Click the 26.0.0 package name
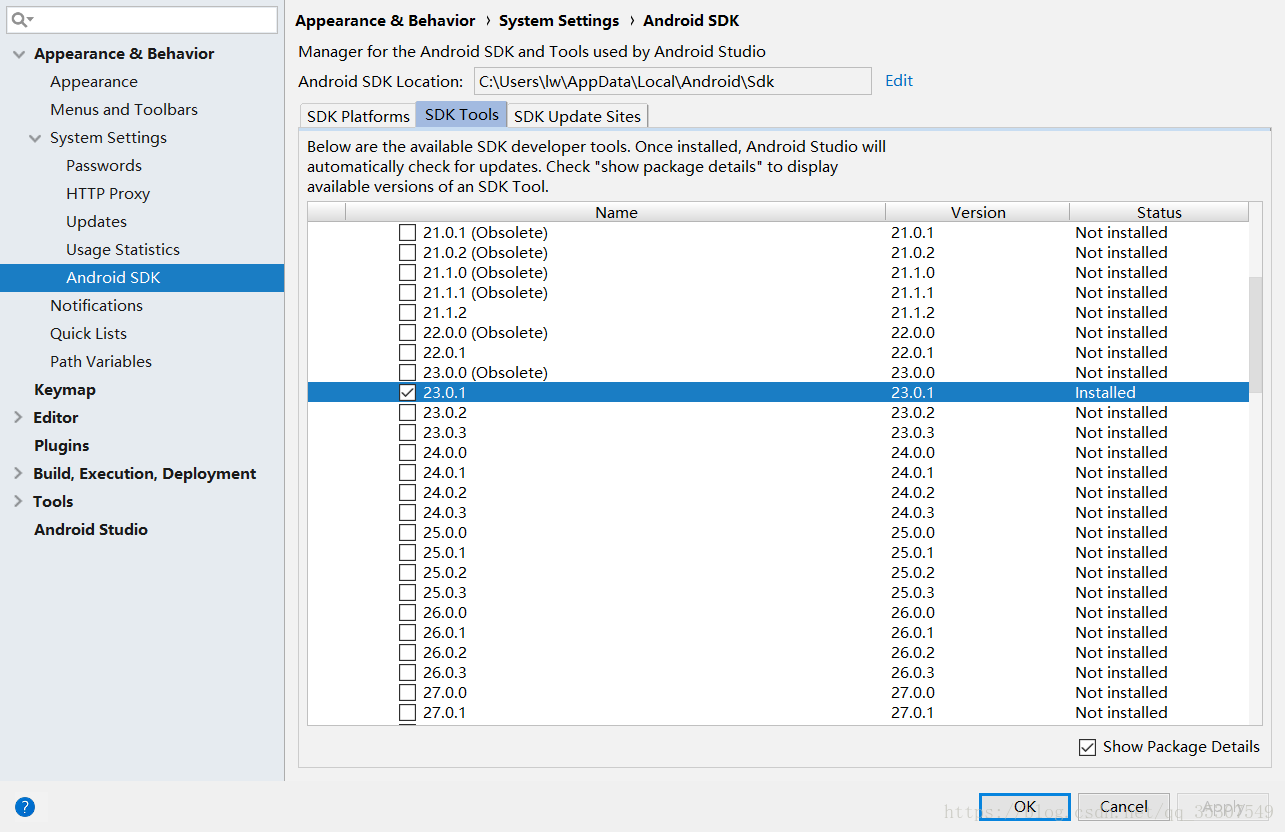Screen dimensions: 1285x832 pyautogui.click(x=445, y=612)
